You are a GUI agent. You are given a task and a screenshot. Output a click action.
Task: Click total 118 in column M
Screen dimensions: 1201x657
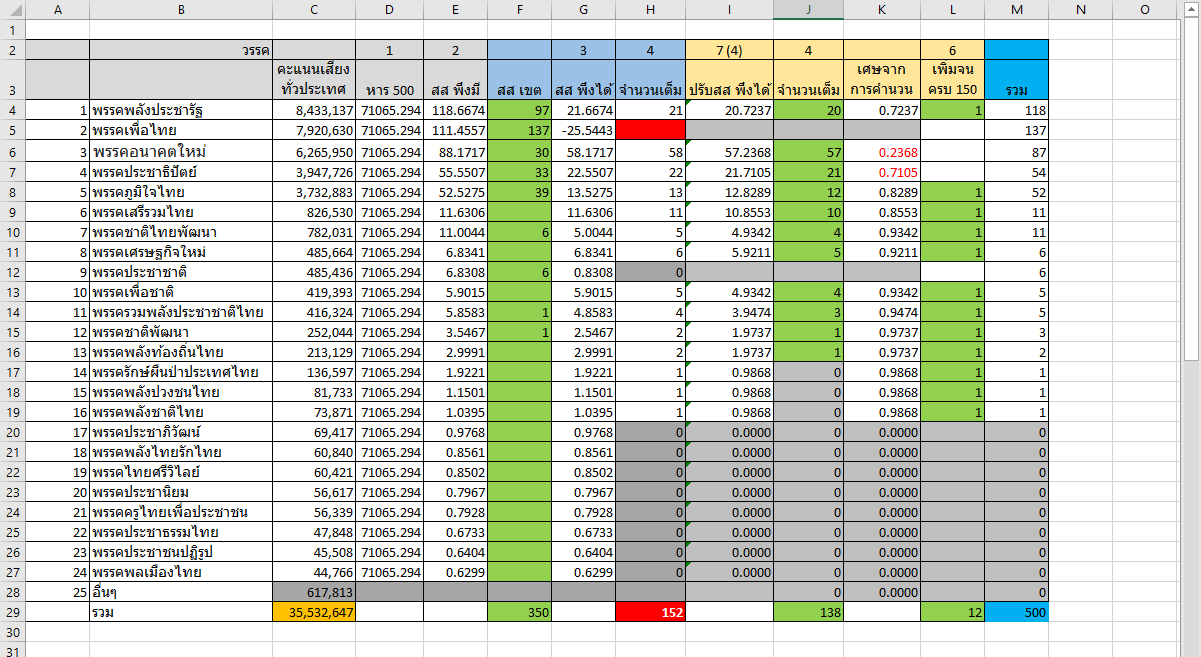1016,110
